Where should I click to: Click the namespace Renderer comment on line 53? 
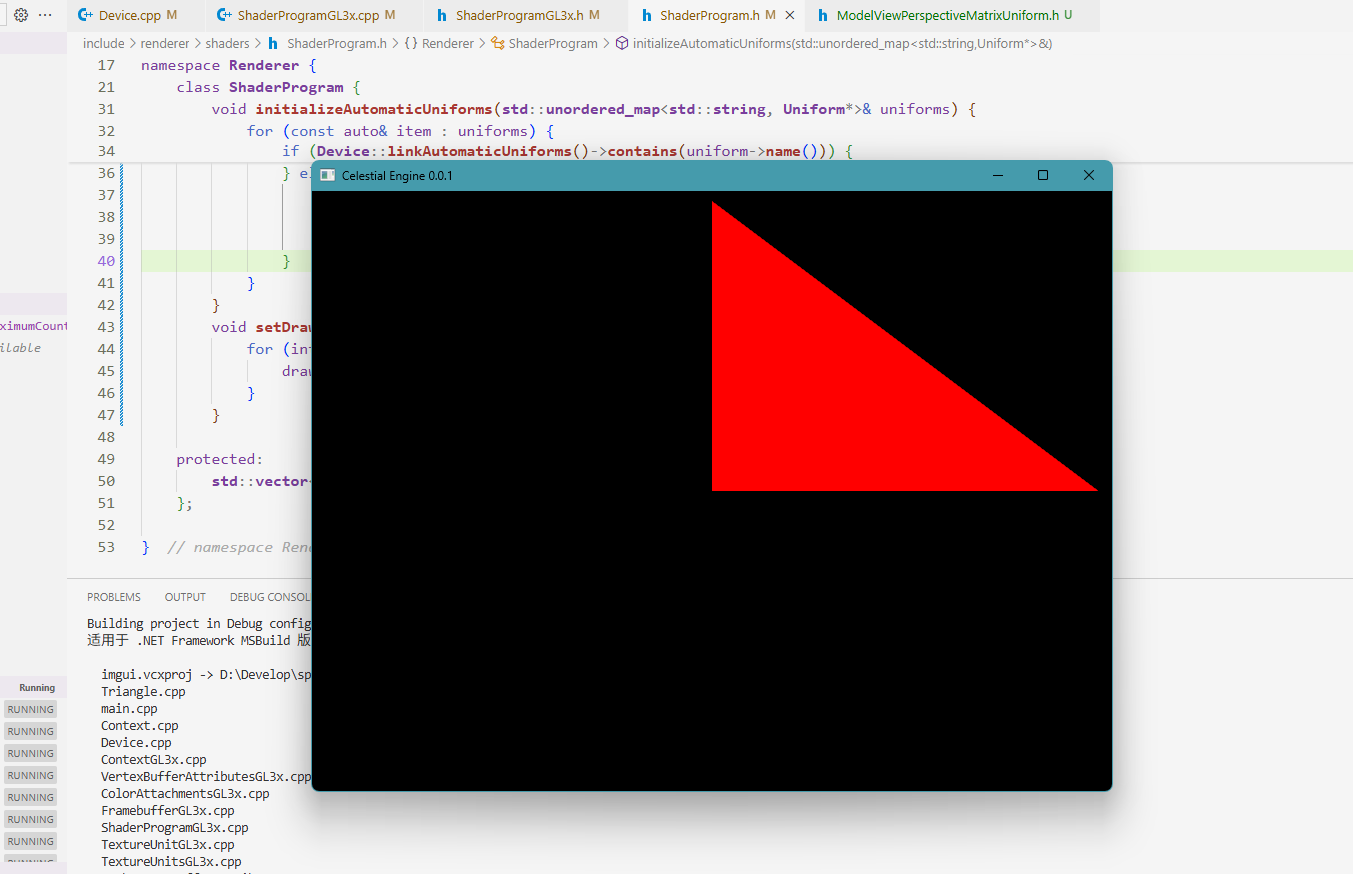238,547
